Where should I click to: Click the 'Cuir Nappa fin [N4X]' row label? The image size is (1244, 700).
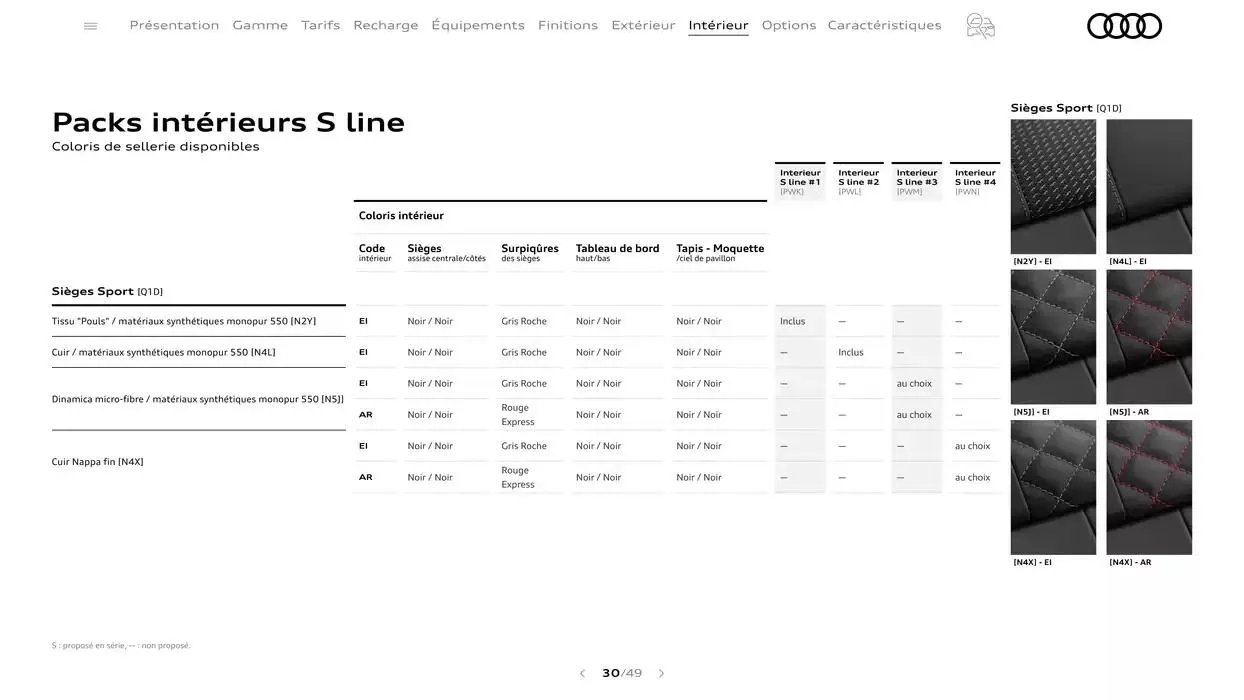coord(97,461)
